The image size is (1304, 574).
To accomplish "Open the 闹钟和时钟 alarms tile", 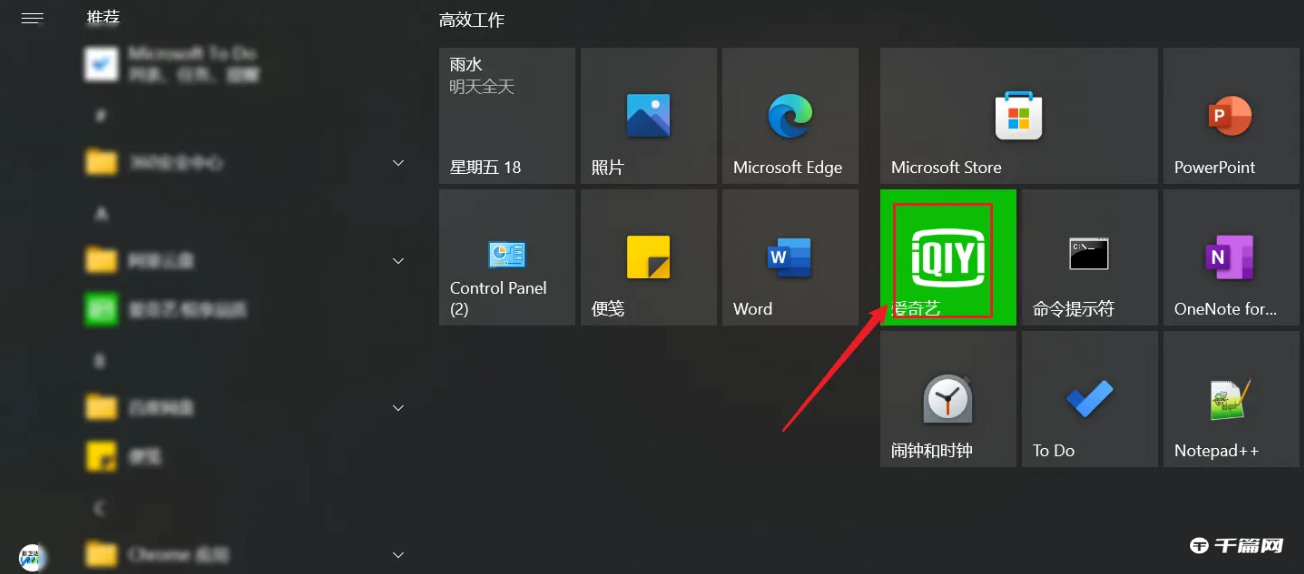I will coord(948,400).
